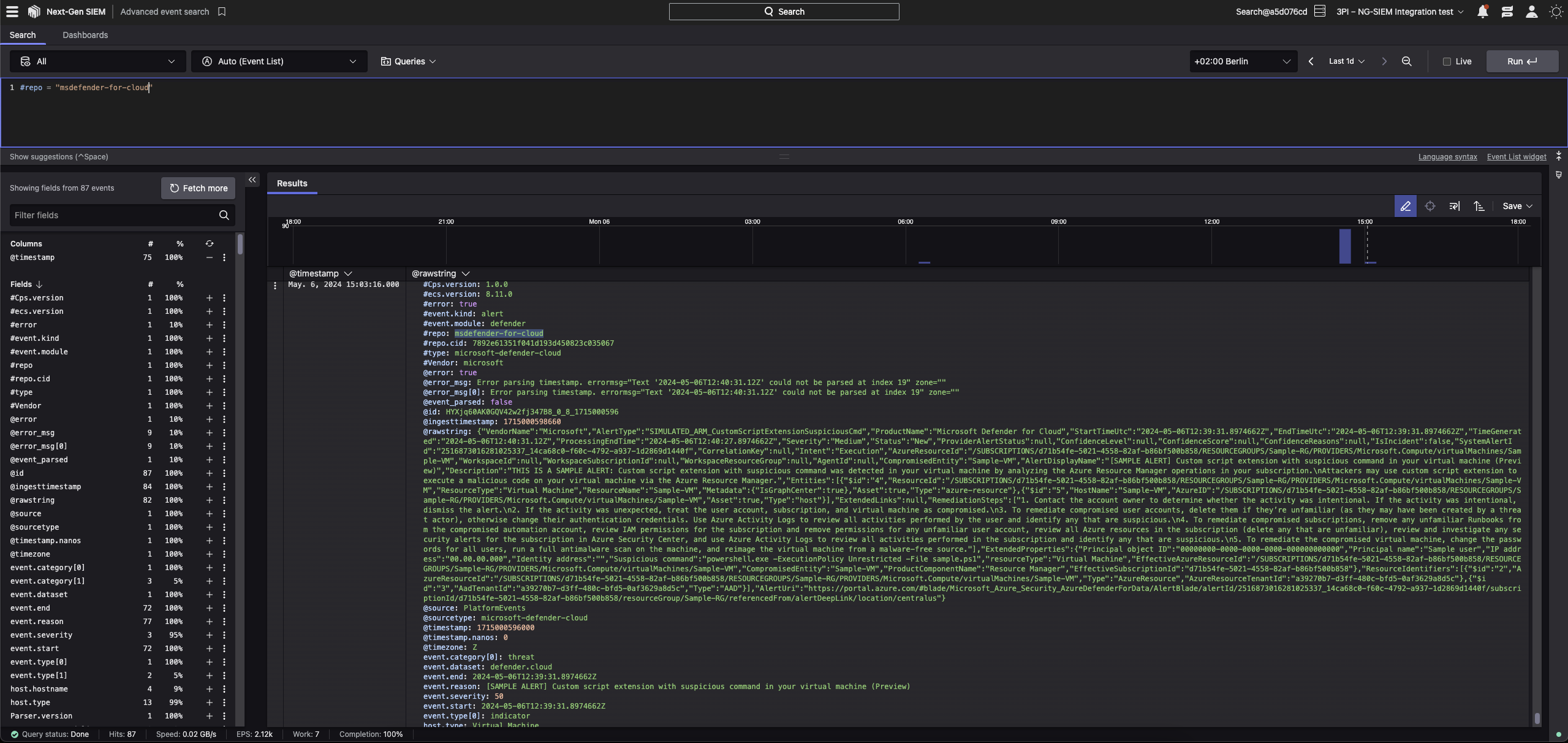
Task: Click the 15:00 histogram bar in timeline
Action: 1345,246
